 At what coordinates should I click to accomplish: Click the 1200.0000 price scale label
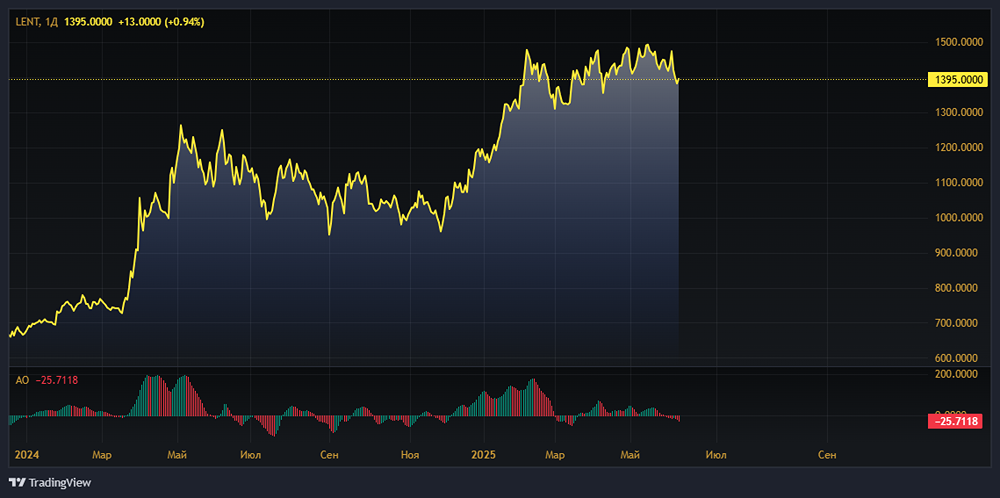(957, 148)
